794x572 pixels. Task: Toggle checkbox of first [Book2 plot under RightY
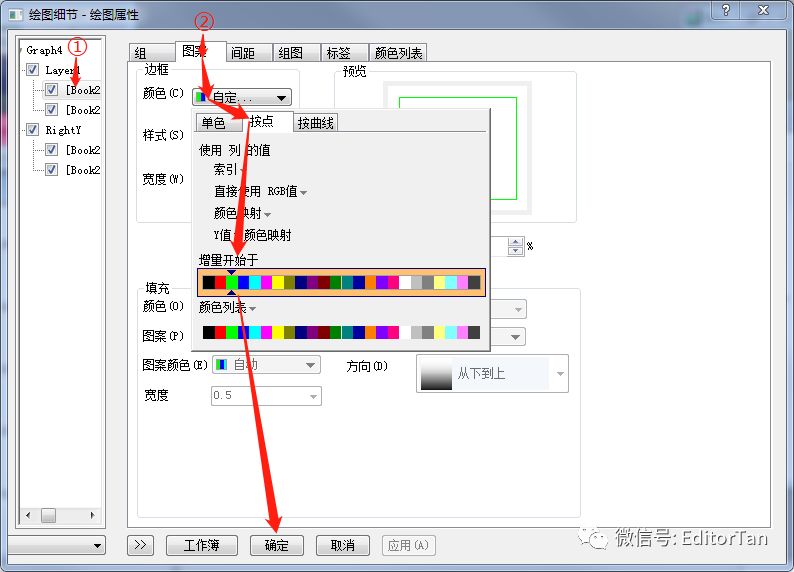click(51, 149)
